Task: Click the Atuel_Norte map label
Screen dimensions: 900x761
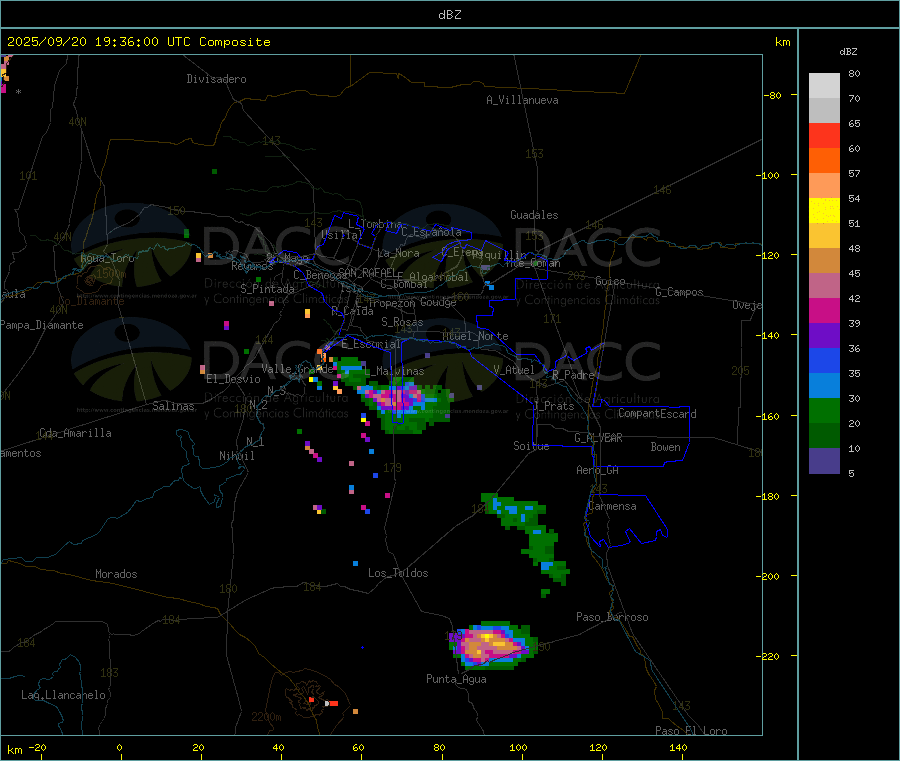Action: 475,336
